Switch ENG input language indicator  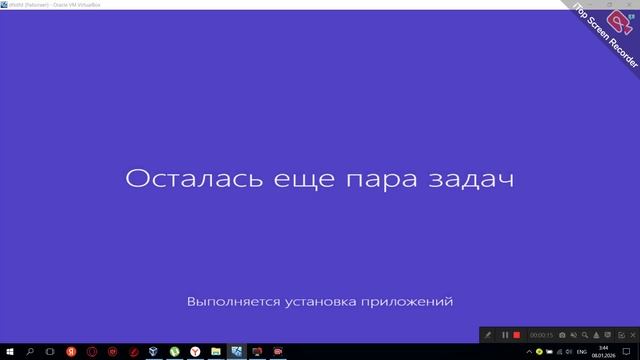click(582, 351)
